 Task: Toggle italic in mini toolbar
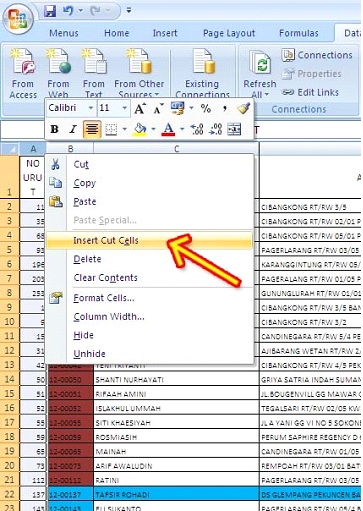coord(73,129)
